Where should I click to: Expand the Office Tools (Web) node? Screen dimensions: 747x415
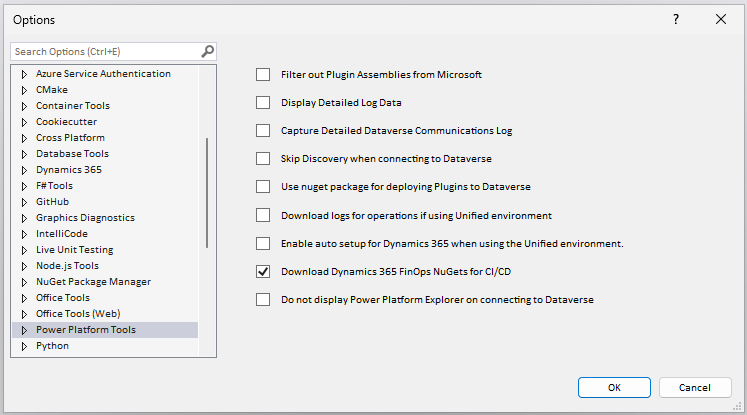click(24, 314)
